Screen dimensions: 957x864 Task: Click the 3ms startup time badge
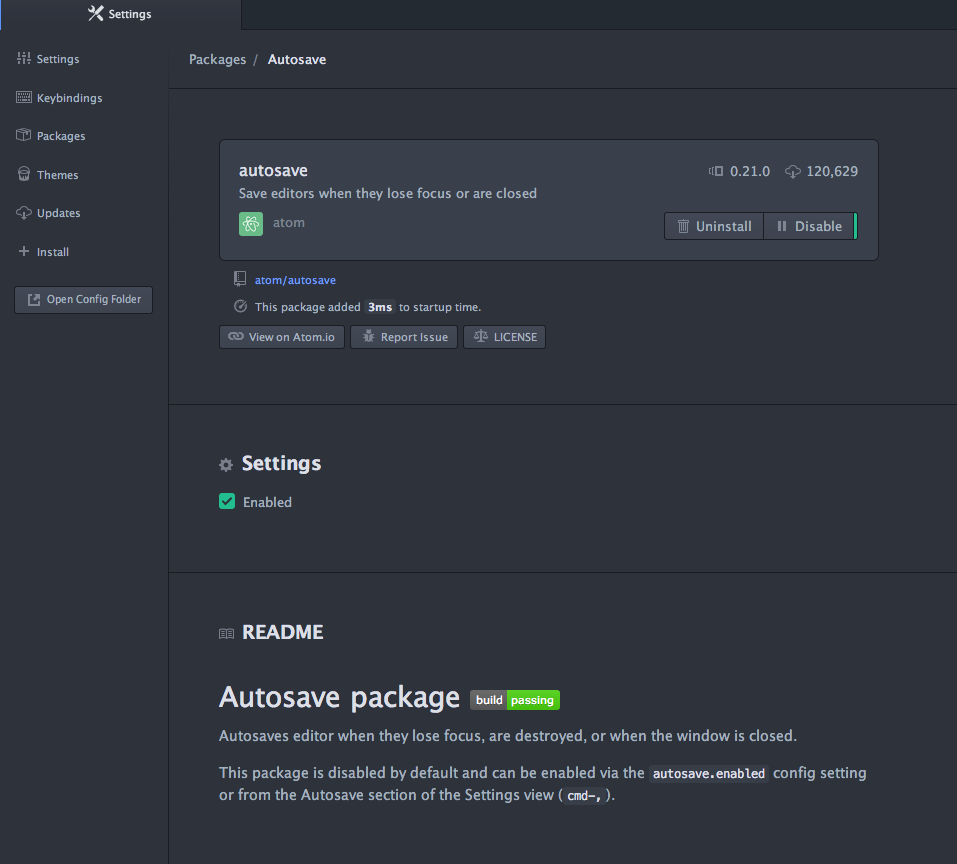(380, 307)
